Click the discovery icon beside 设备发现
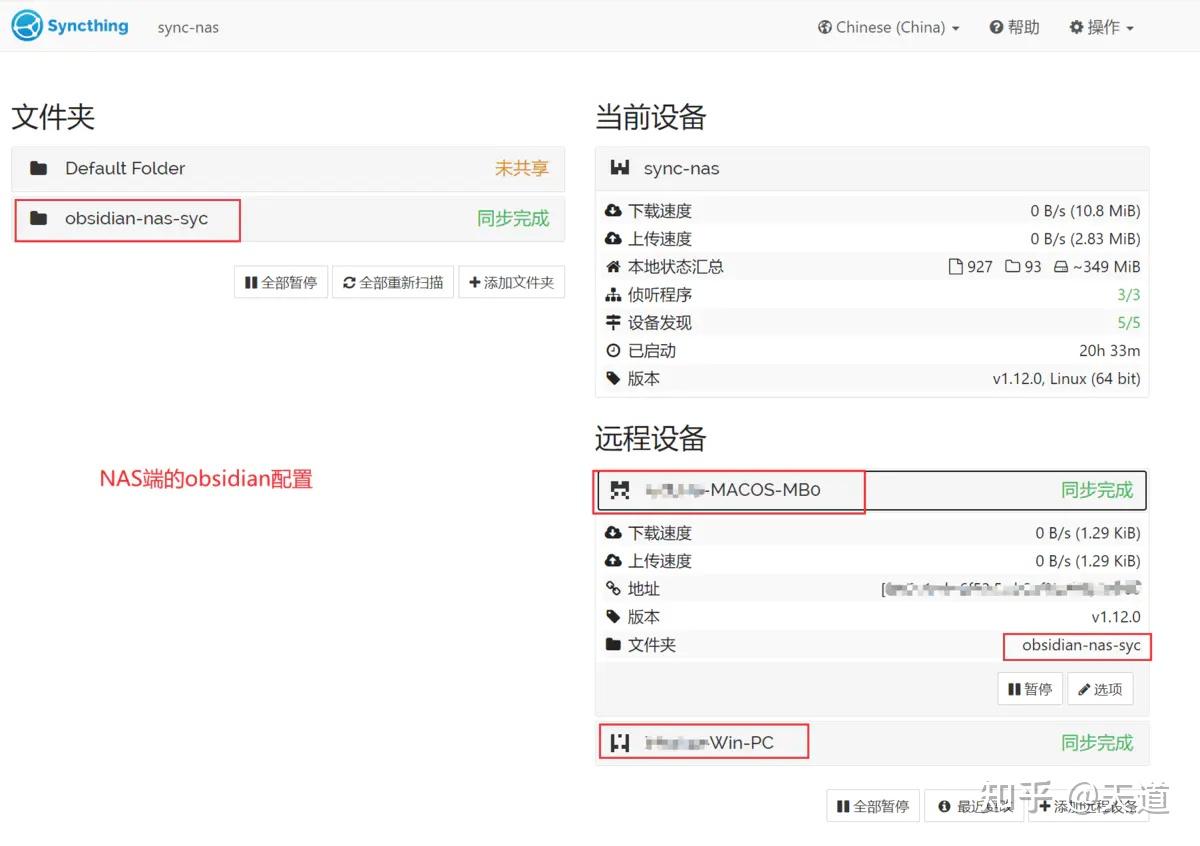This screenshot has width=1200, height=846. point(613,322)
